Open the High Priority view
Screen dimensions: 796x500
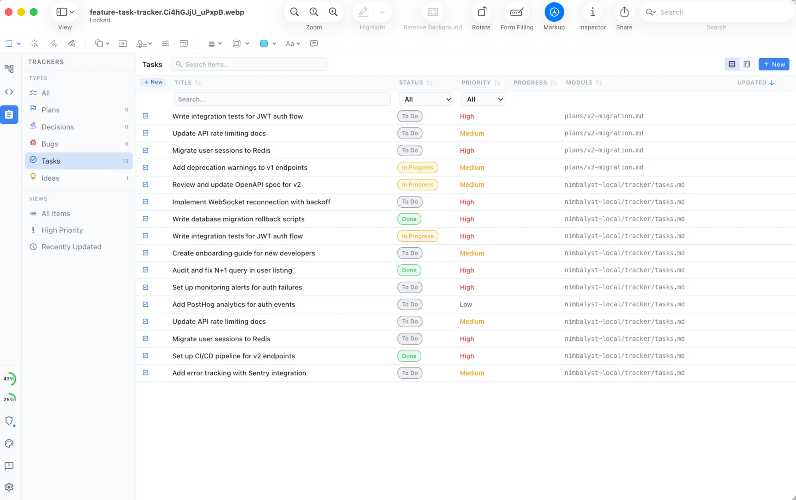pos(62,230)
